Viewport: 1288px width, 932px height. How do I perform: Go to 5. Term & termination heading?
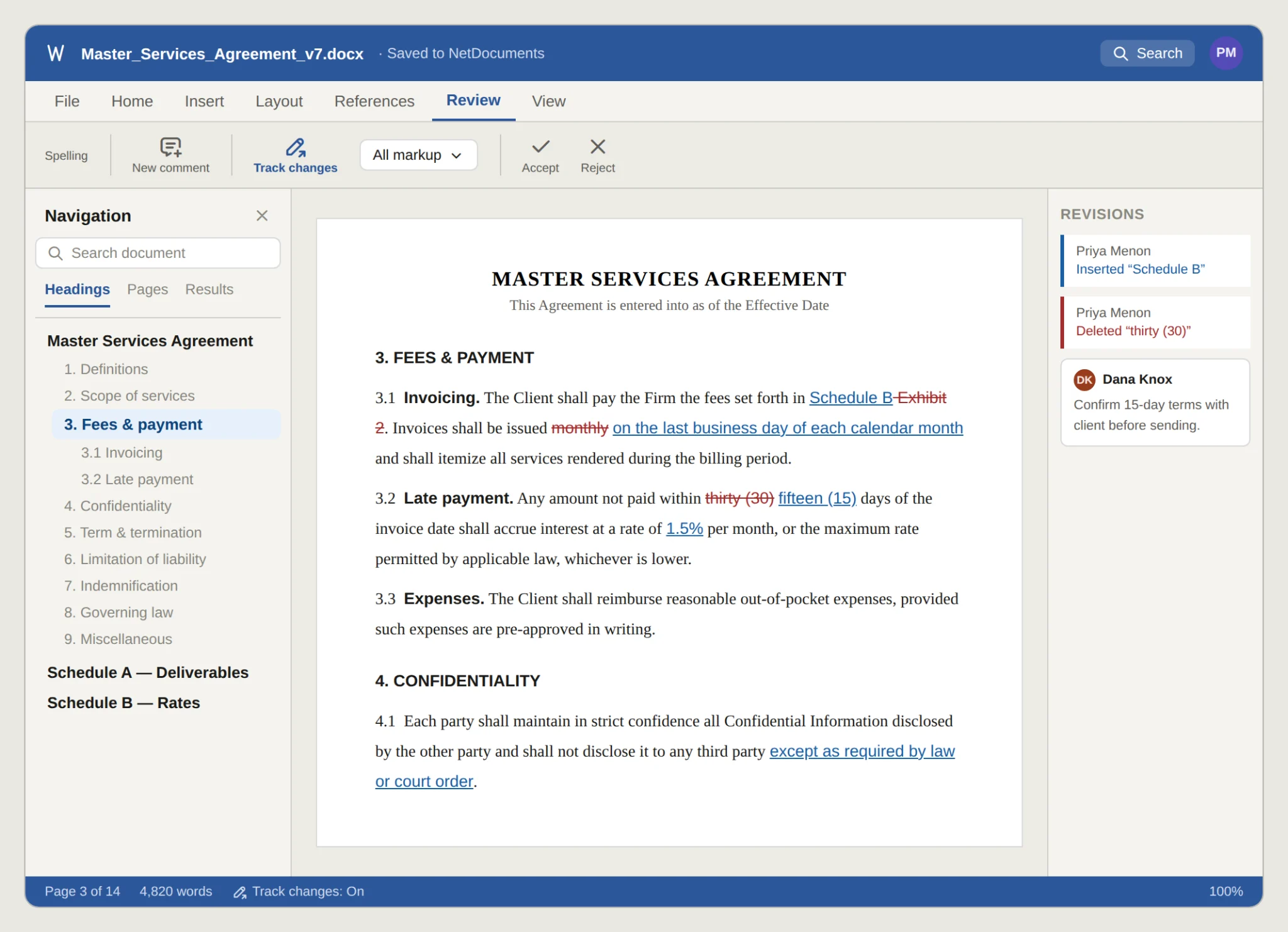(133, 533)
